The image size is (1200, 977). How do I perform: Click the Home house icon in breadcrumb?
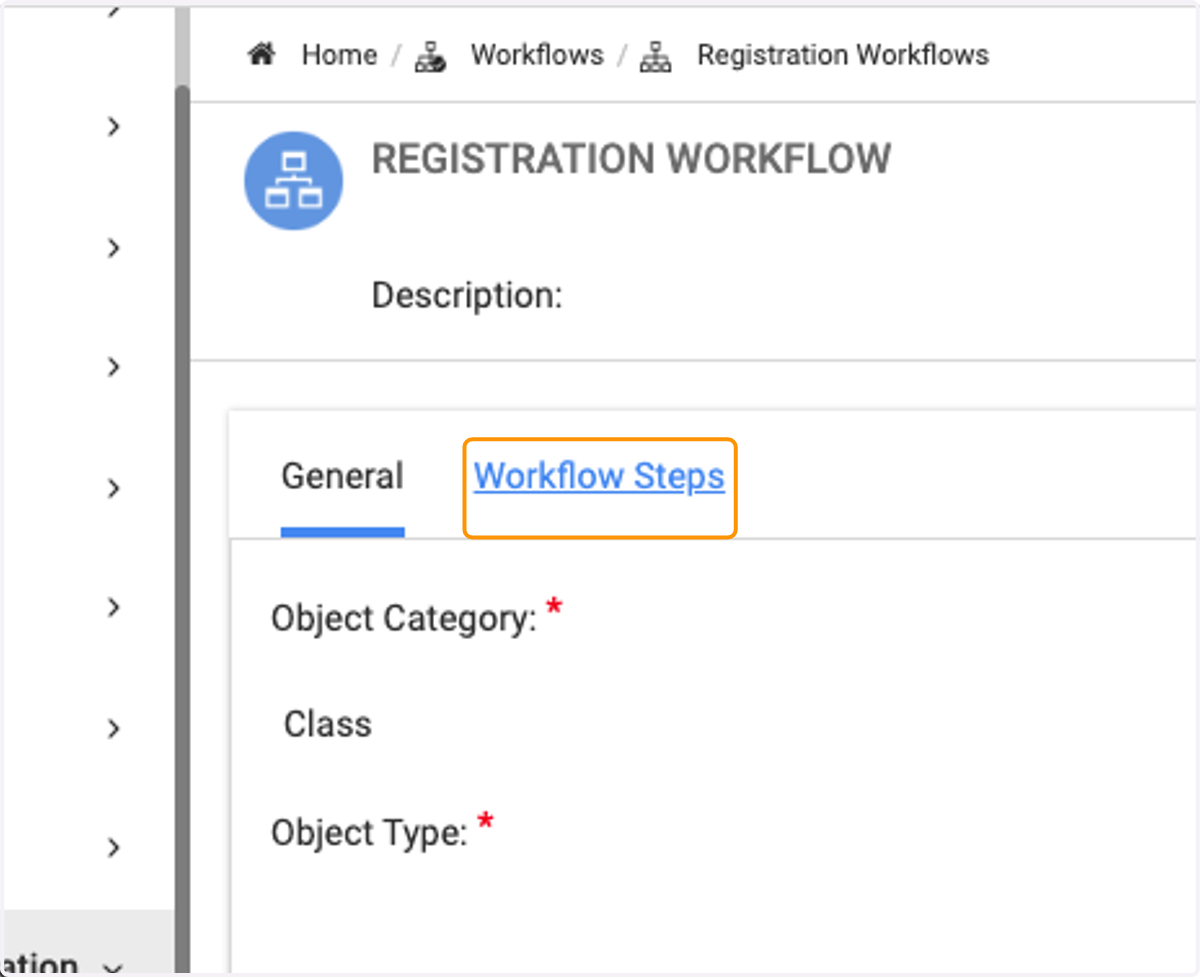tap(261, 54)
